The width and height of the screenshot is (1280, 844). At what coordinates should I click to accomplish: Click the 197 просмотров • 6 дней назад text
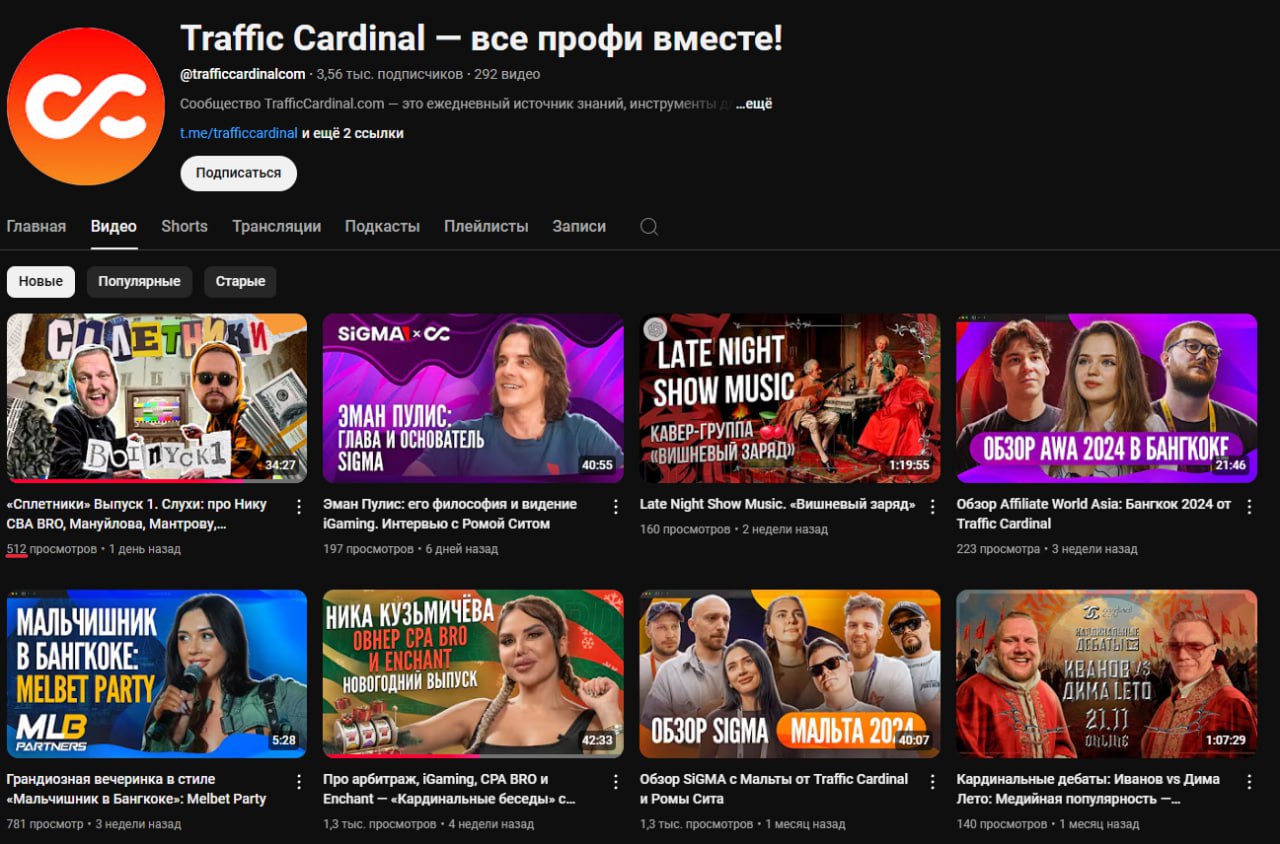tap(410, 549)
